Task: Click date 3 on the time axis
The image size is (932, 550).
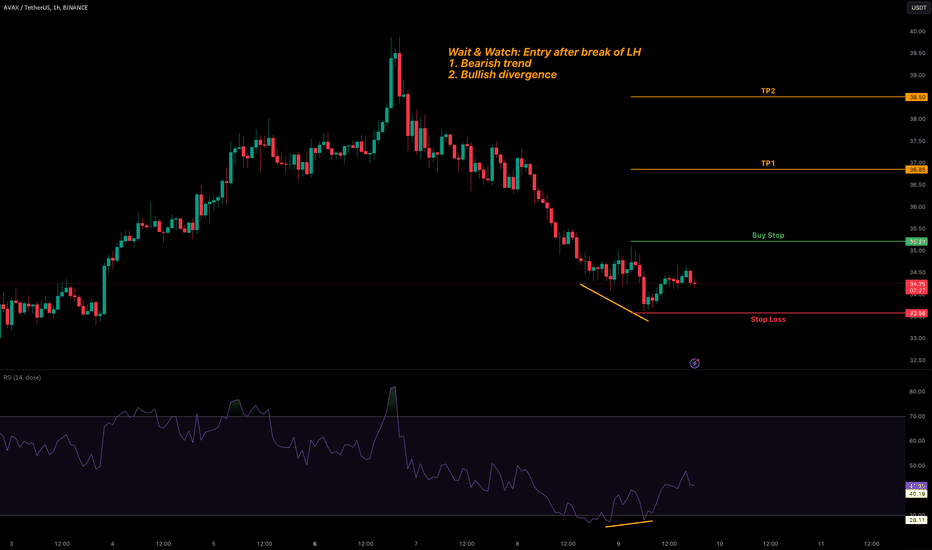Action: (11, 544)
